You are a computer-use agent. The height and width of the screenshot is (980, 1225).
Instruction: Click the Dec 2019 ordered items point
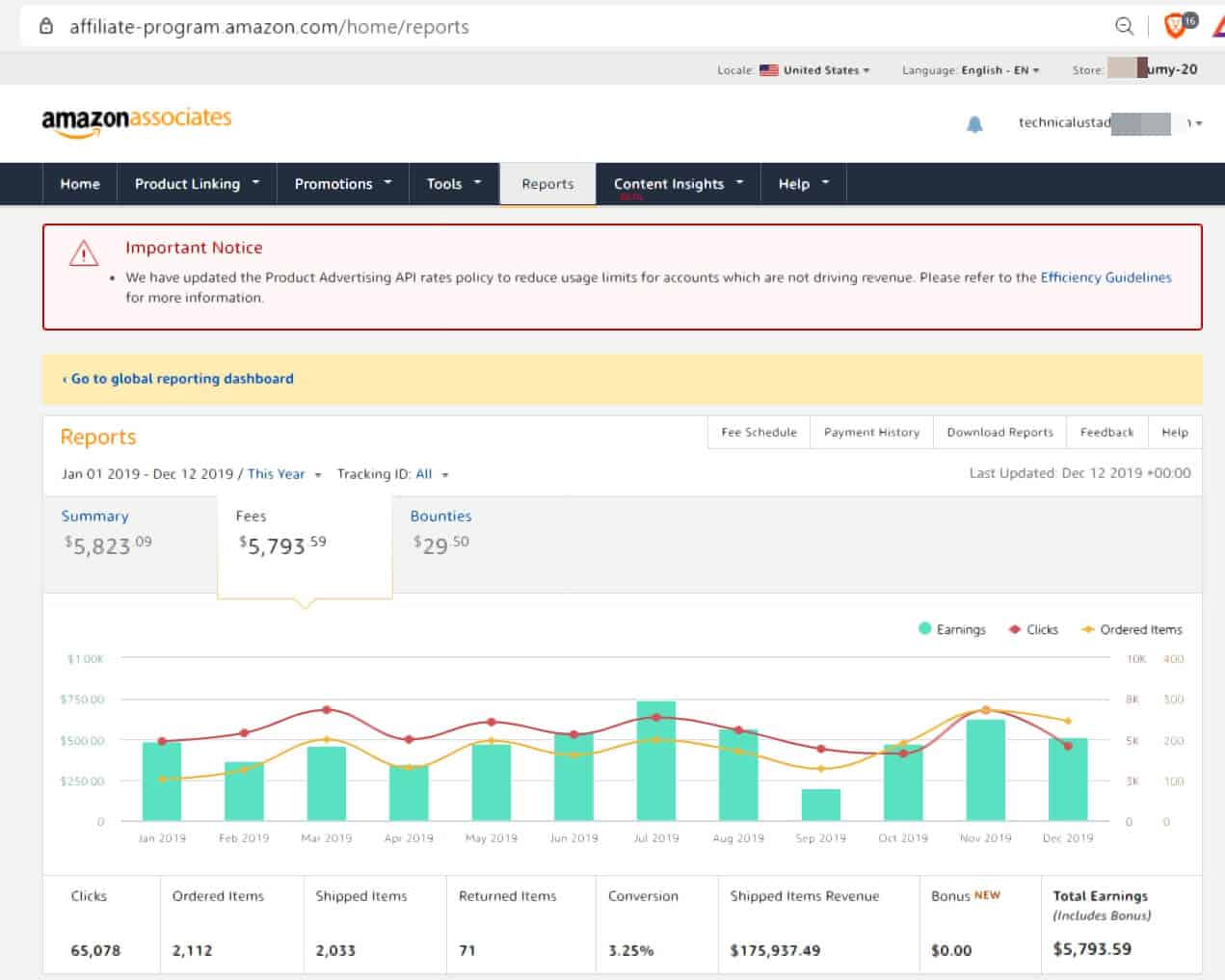click(x=1068, y=721)
